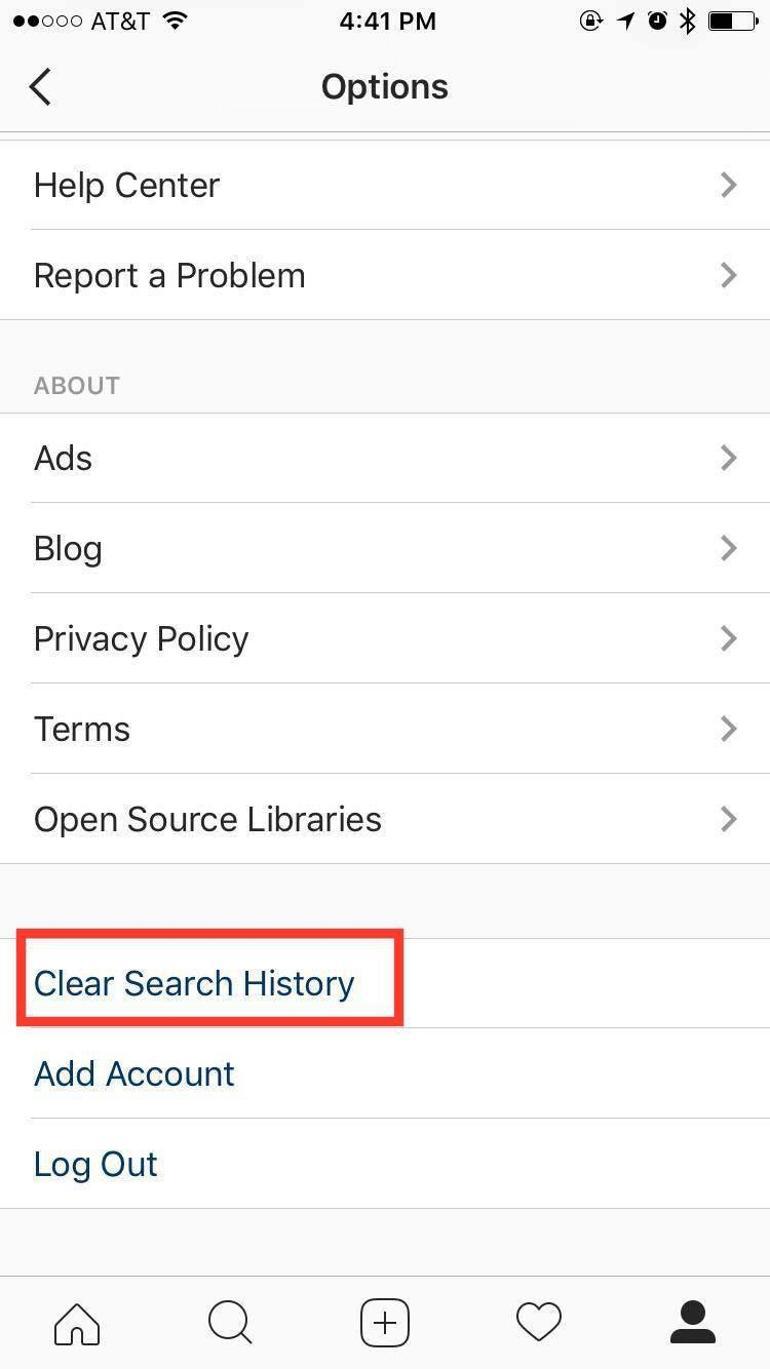Open the Privacy Policy row
Screen dimensions: 770x1369
385,638
